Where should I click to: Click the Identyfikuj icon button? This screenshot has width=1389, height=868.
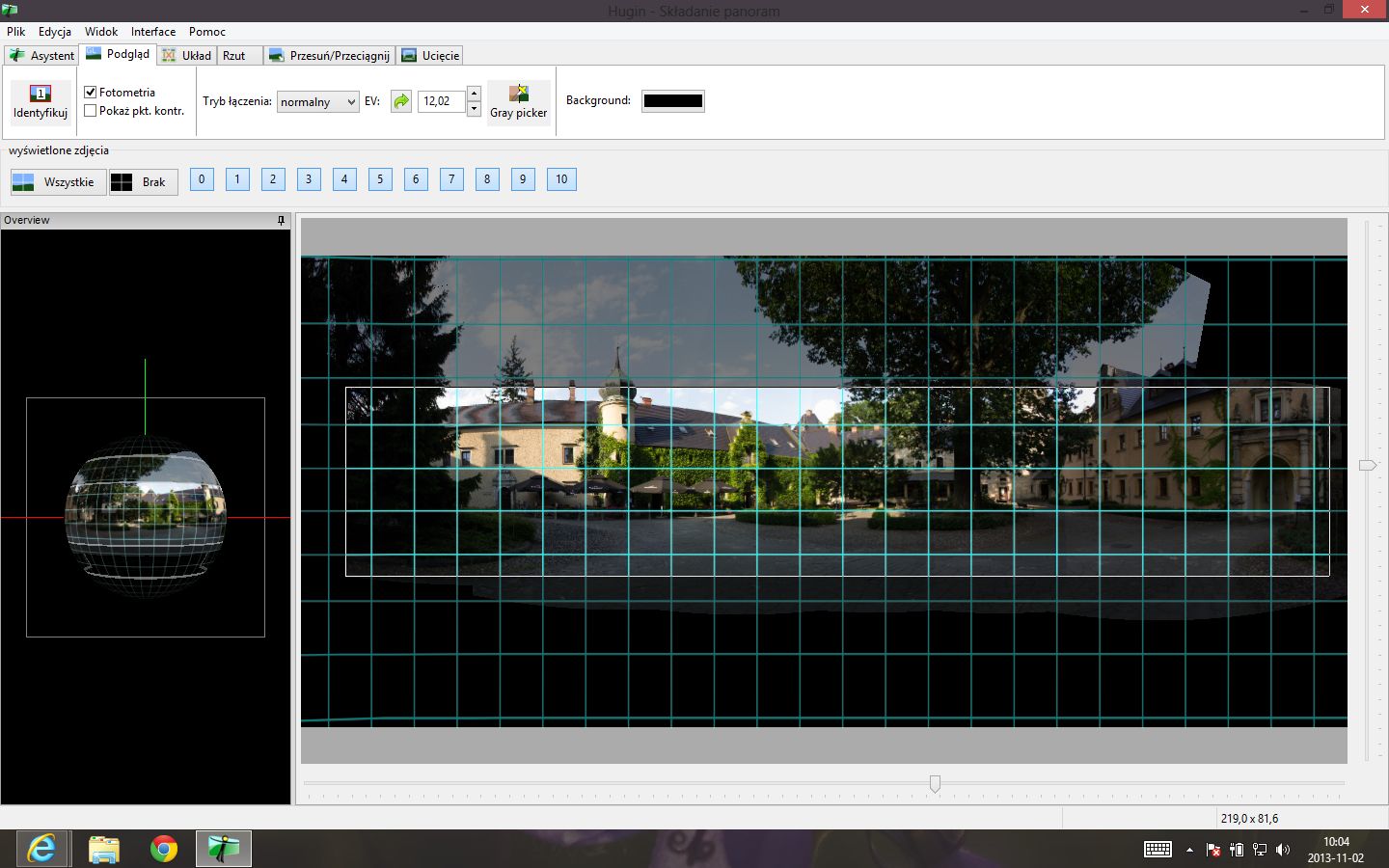coord(41,102)
